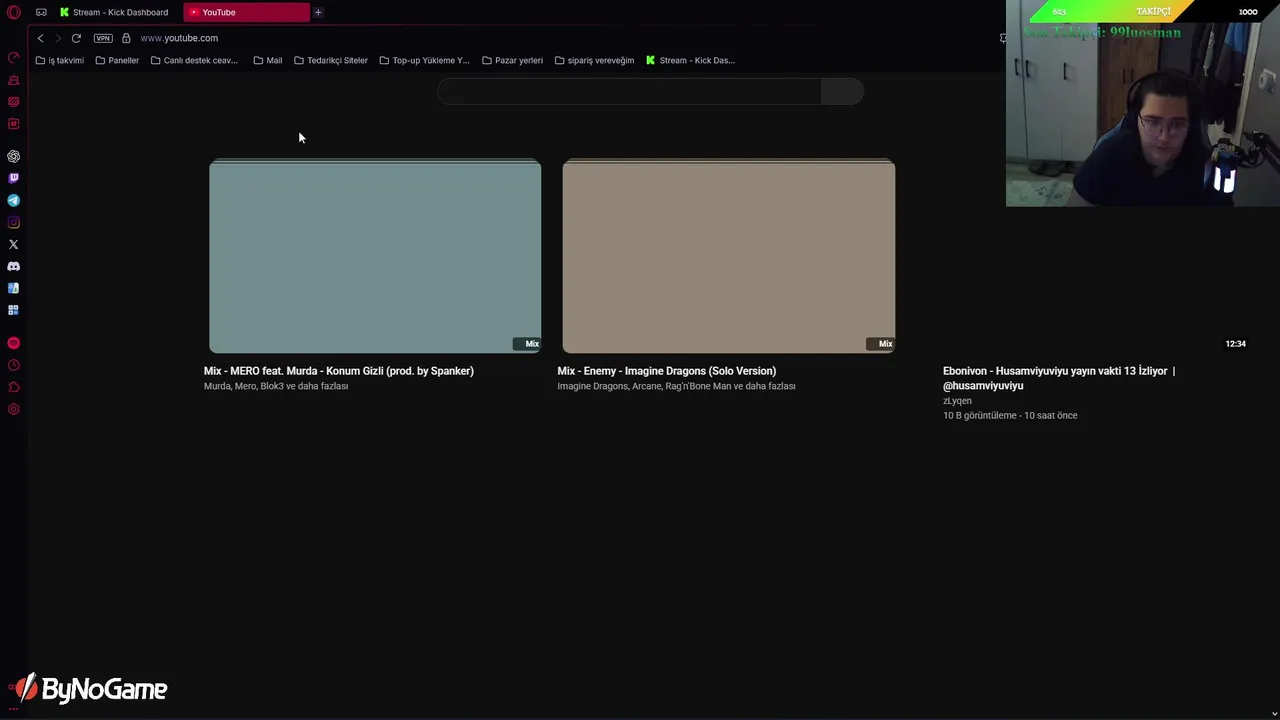
Task: Open Ebonivon - Husamviyuviyu video title
Action: [x=1059, y=378]
